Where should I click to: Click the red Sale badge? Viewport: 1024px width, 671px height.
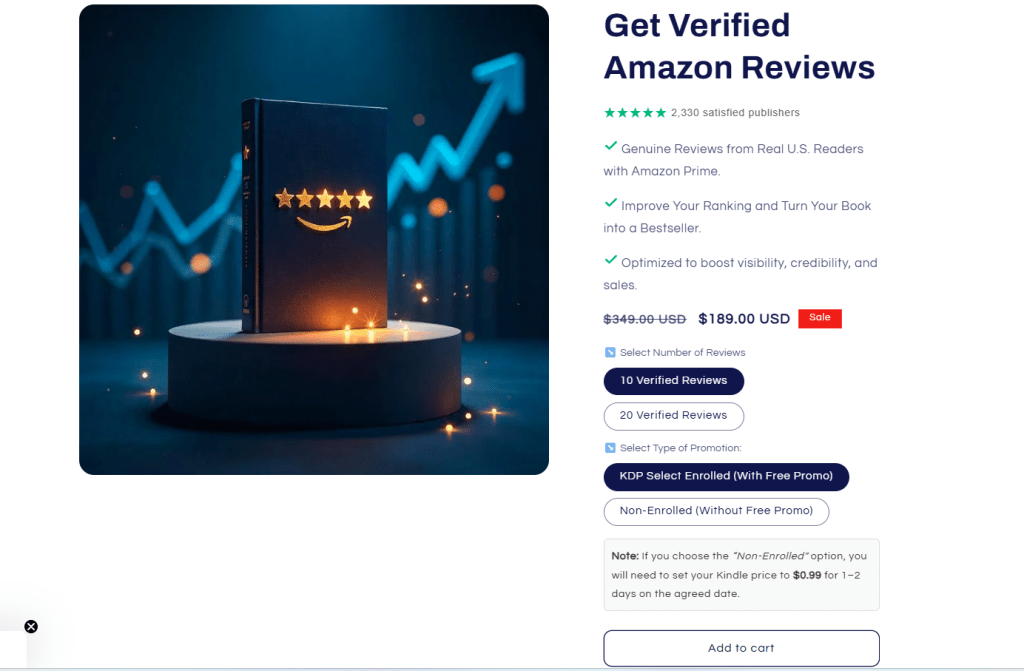click(x=820, y=318)
